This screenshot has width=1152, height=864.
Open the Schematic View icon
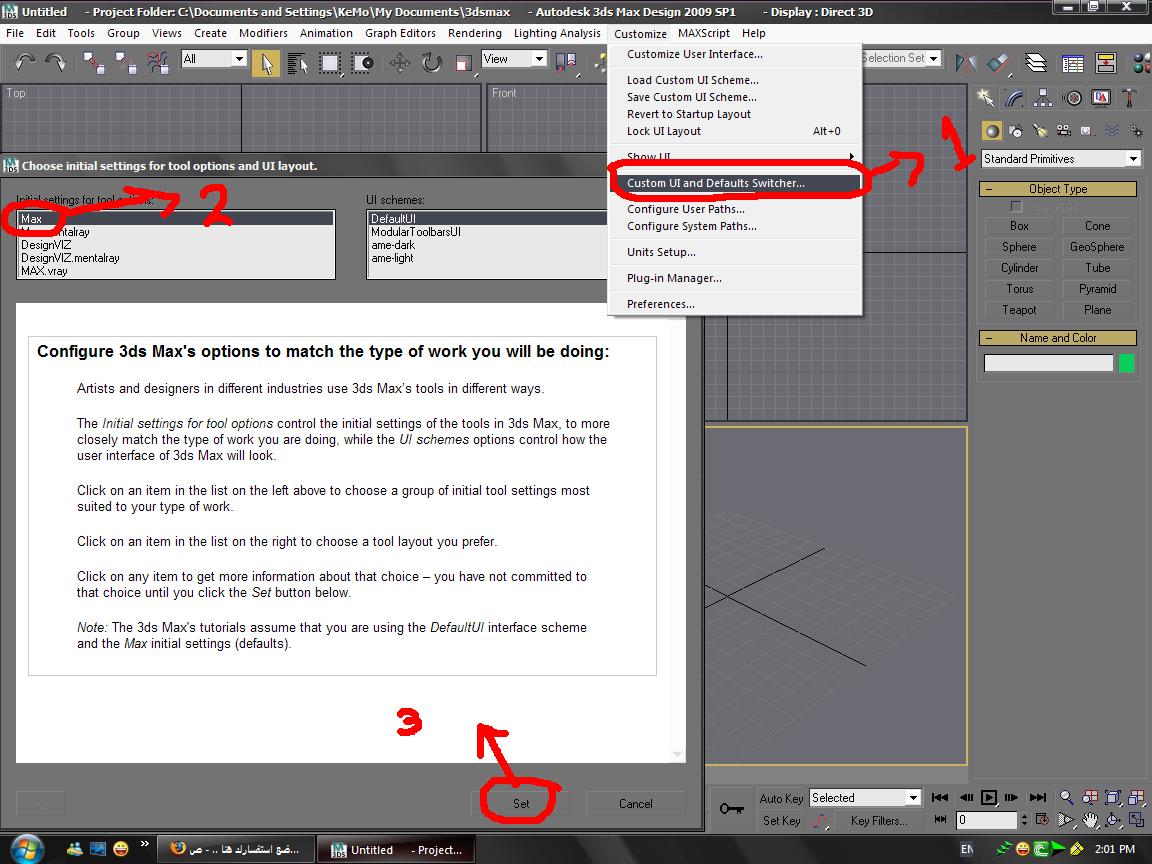tap(1106, 63)
